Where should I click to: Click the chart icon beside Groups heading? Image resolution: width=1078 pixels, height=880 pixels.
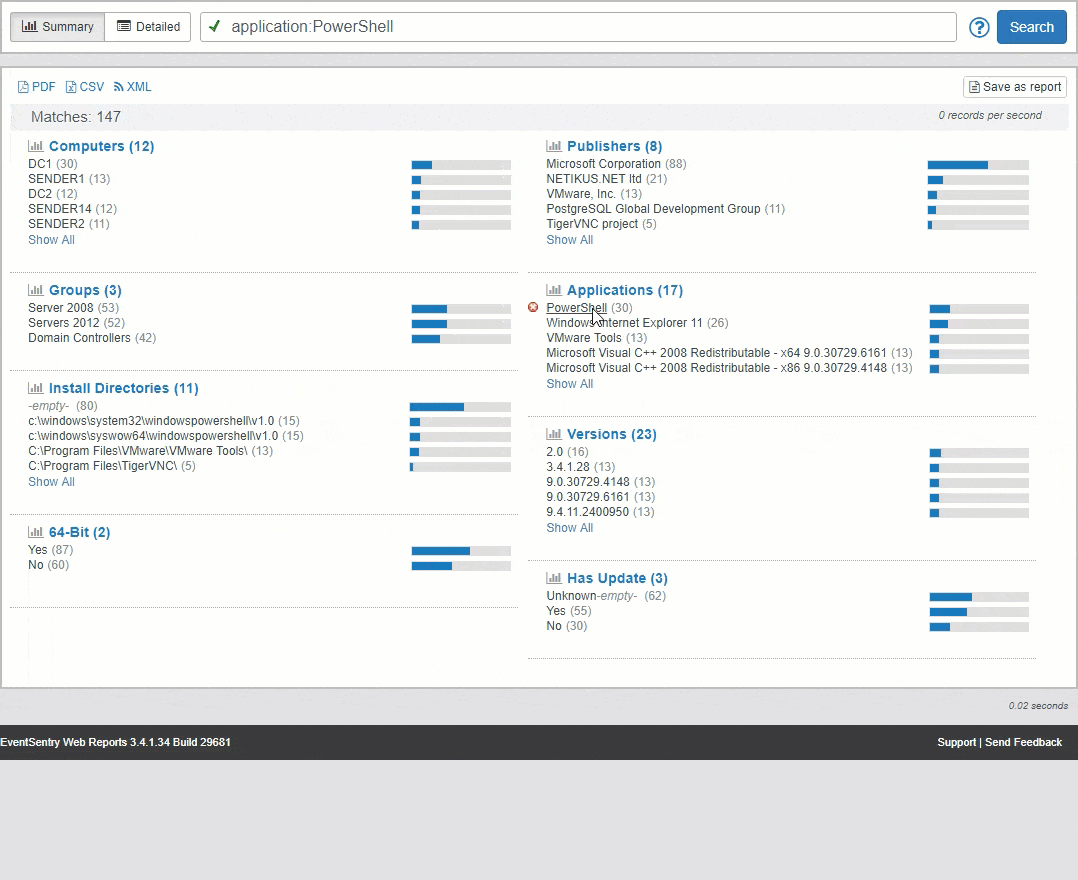click(36, 290)
